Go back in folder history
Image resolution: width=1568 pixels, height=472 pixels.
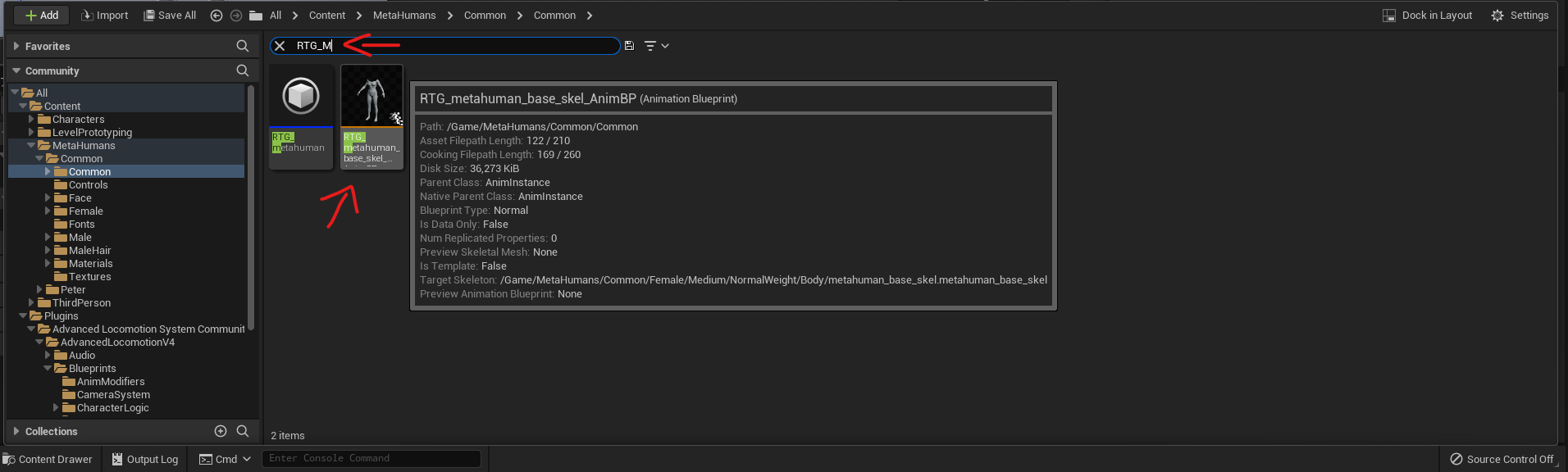217,16
